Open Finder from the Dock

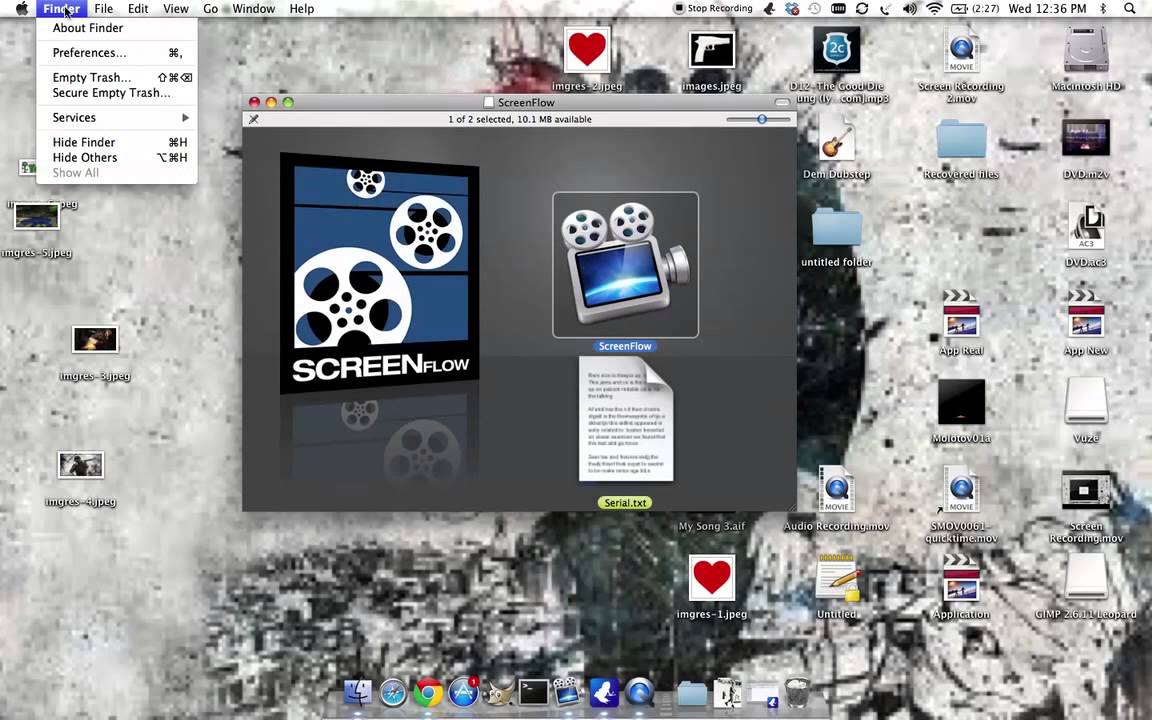[x=358, y=692]
